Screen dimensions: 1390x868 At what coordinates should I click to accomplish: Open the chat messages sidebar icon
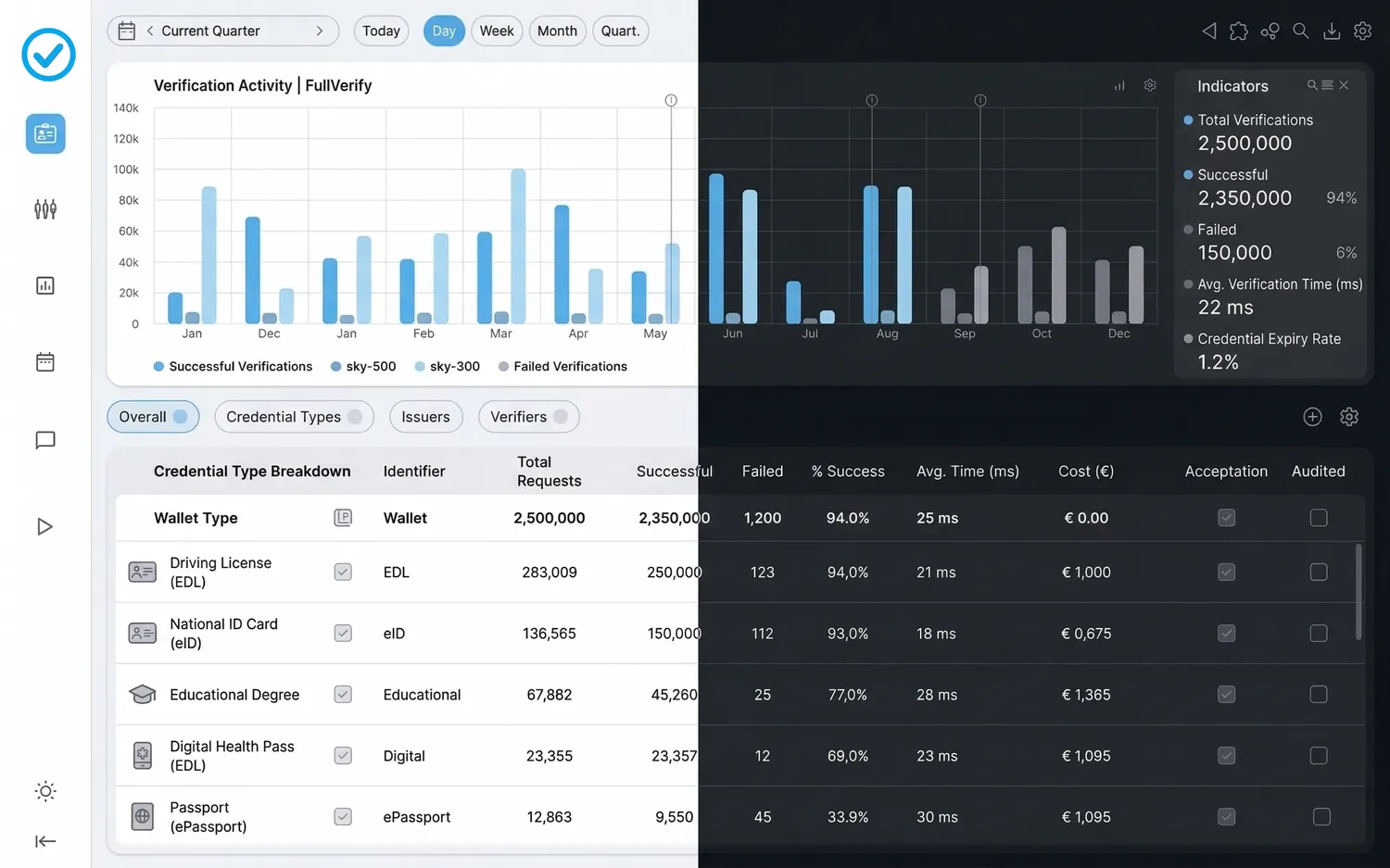click(45, 440)
